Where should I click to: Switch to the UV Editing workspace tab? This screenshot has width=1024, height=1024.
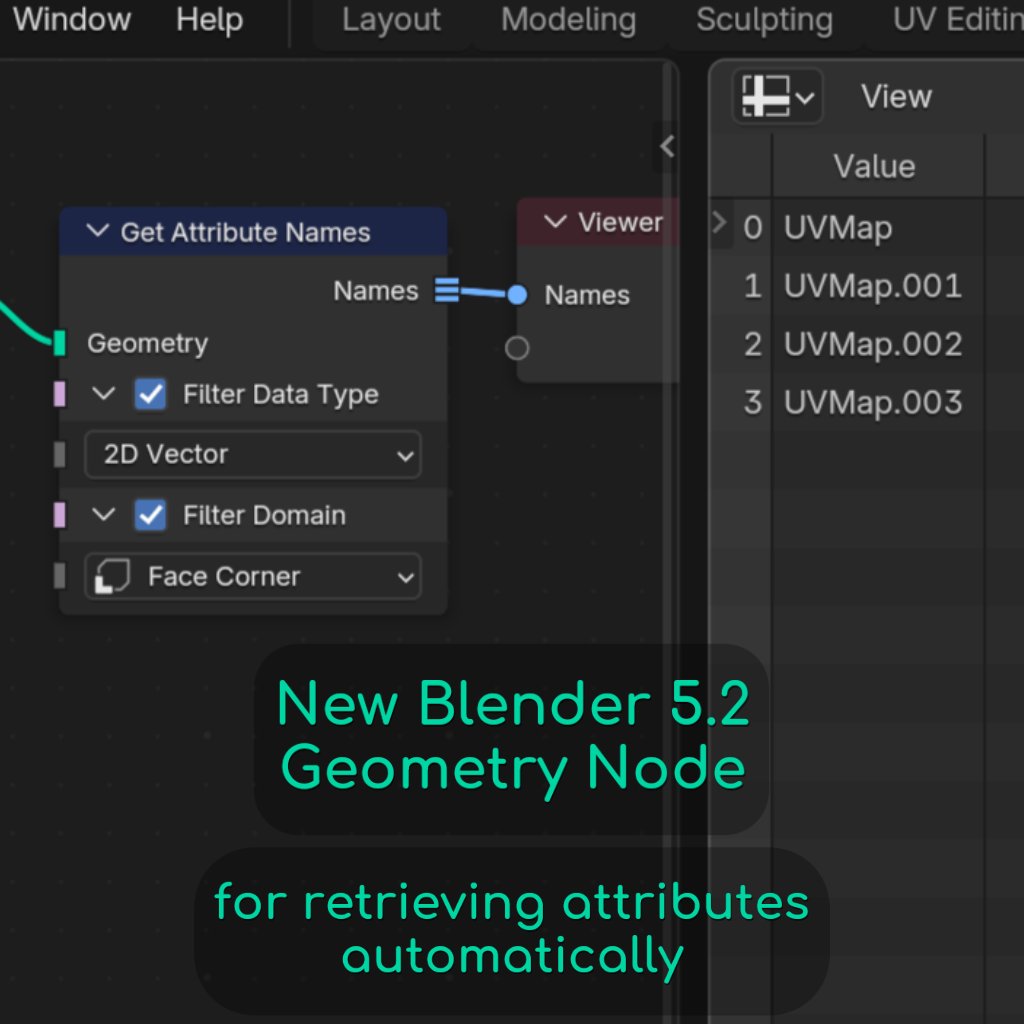point(957,20)
